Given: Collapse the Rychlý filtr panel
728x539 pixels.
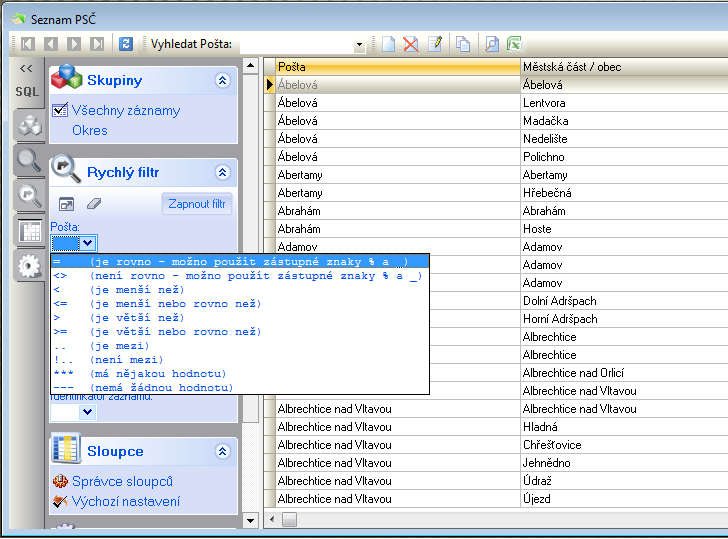Looking at the screenshot, I should coord(222,172).
